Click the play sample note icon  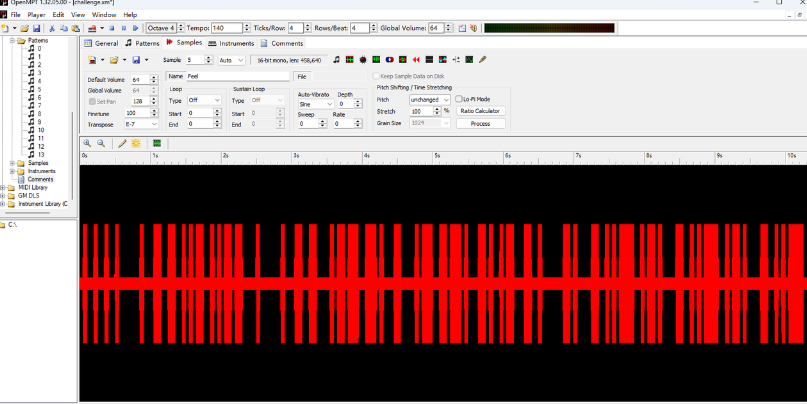(x=336, y=60)
